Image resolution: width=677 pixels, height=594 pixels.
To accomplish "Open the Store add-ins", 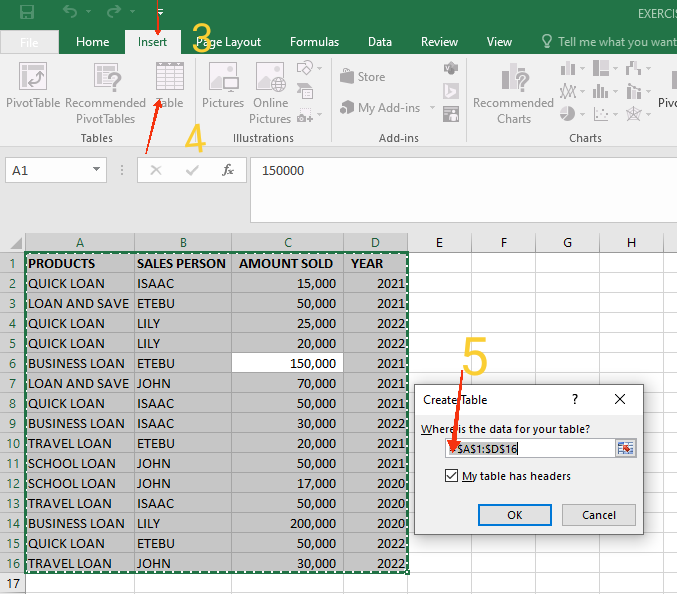I will point(363,76).
